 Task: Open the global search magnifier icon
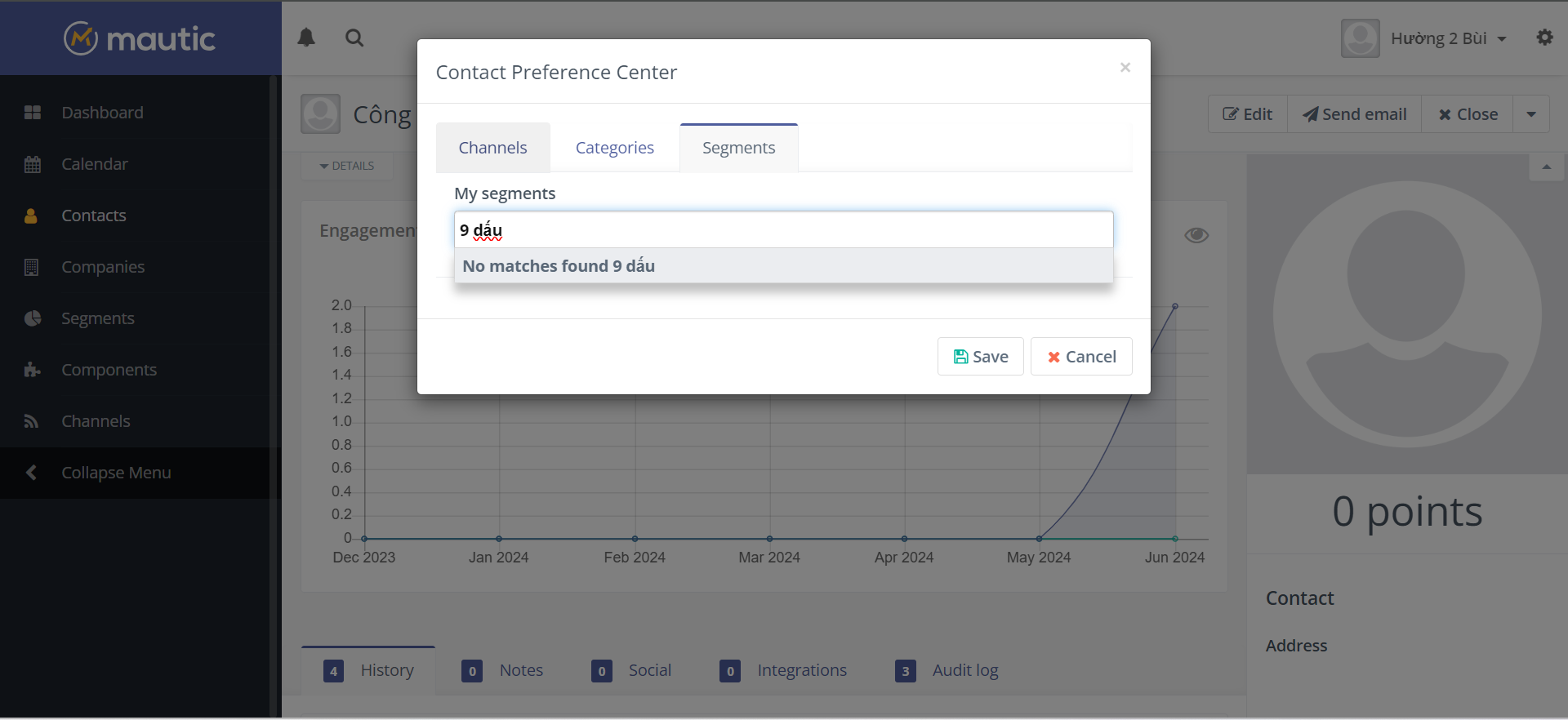point(354,38)
